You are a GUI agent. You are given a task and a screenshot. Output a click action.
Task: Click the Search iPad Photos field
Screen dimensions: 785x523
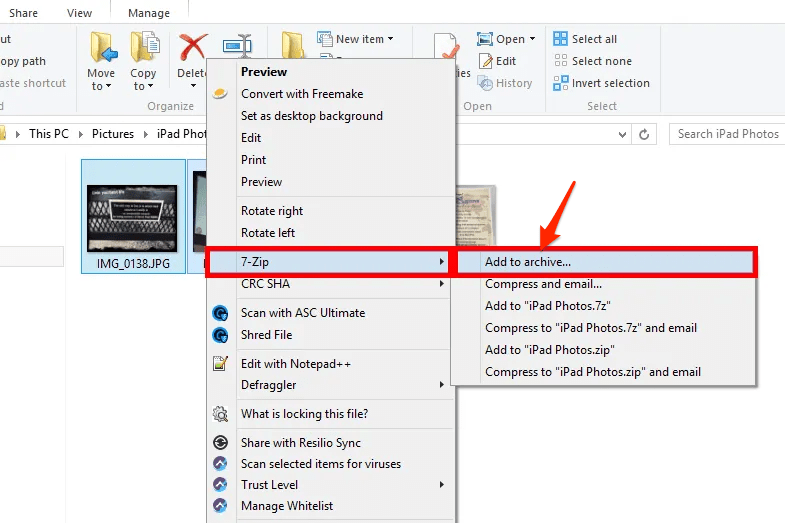[727, 134]
